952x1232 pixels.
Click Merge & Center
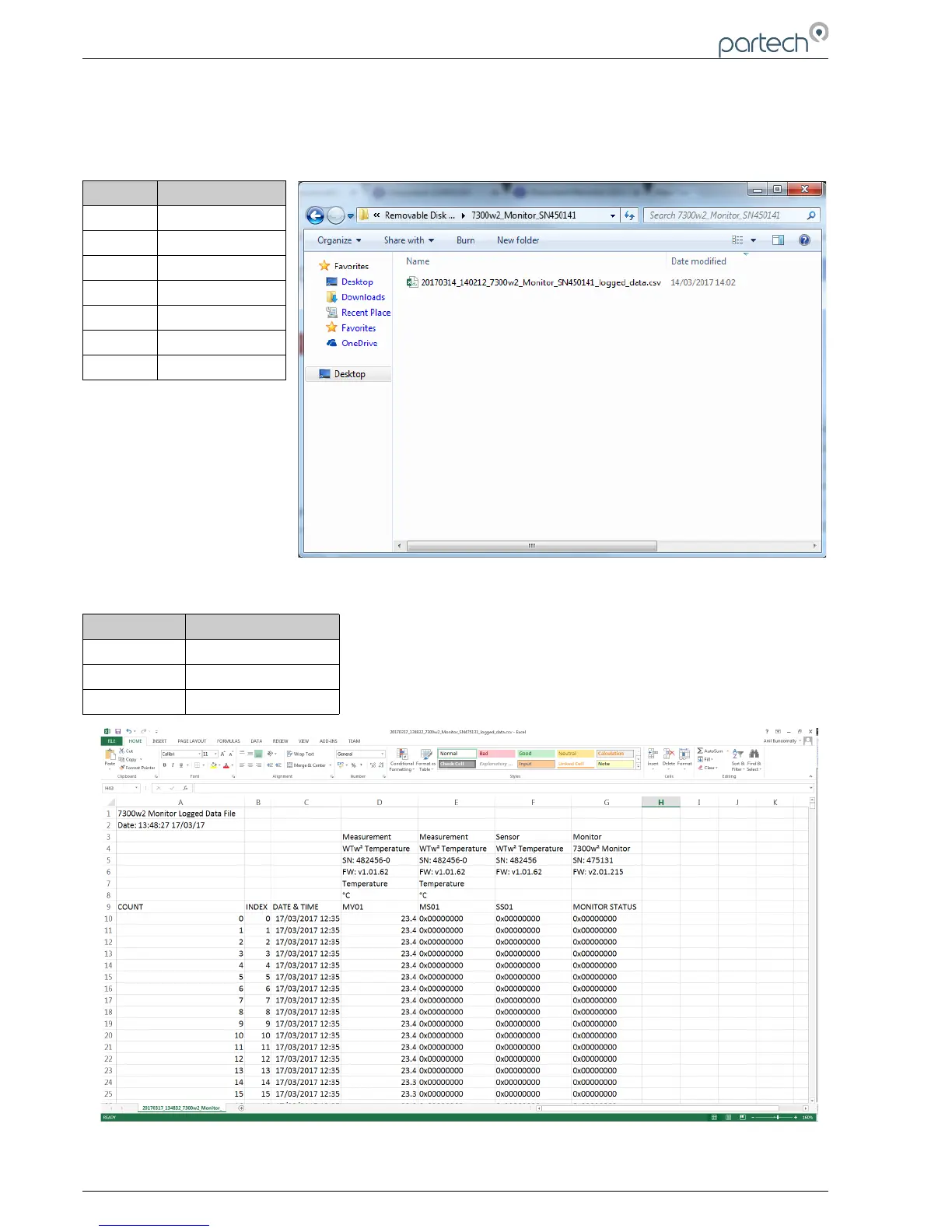pyautogui.click(x=306, y=765)
